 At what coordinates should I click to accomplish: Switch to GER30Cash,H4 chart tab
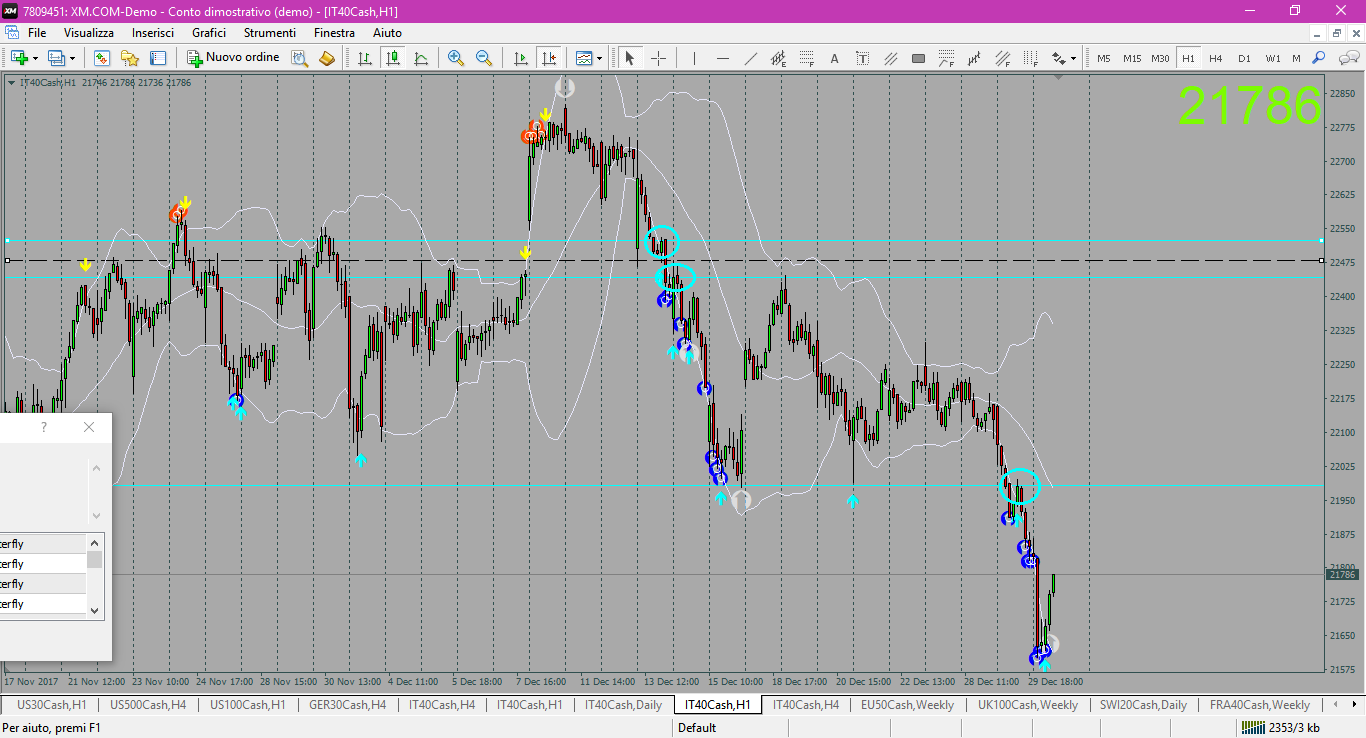tap(348, 705)
